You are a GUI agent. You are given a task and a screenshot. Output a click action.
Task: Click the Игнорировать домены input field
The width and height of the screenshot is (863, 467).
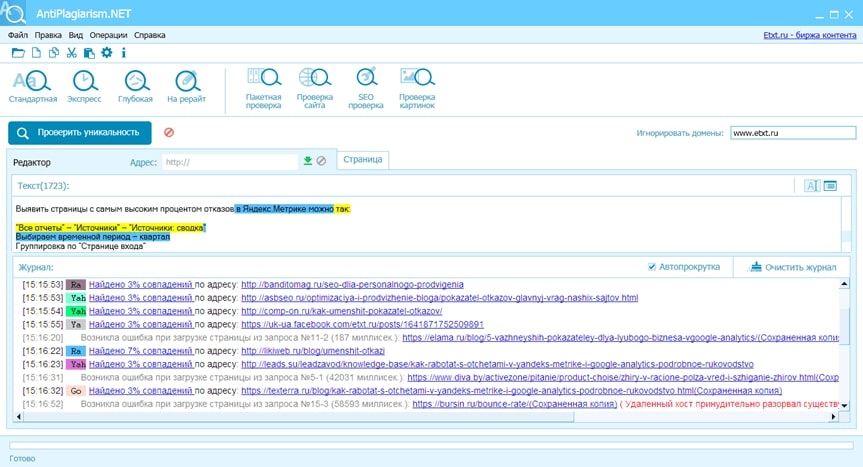tap(791, 132)
